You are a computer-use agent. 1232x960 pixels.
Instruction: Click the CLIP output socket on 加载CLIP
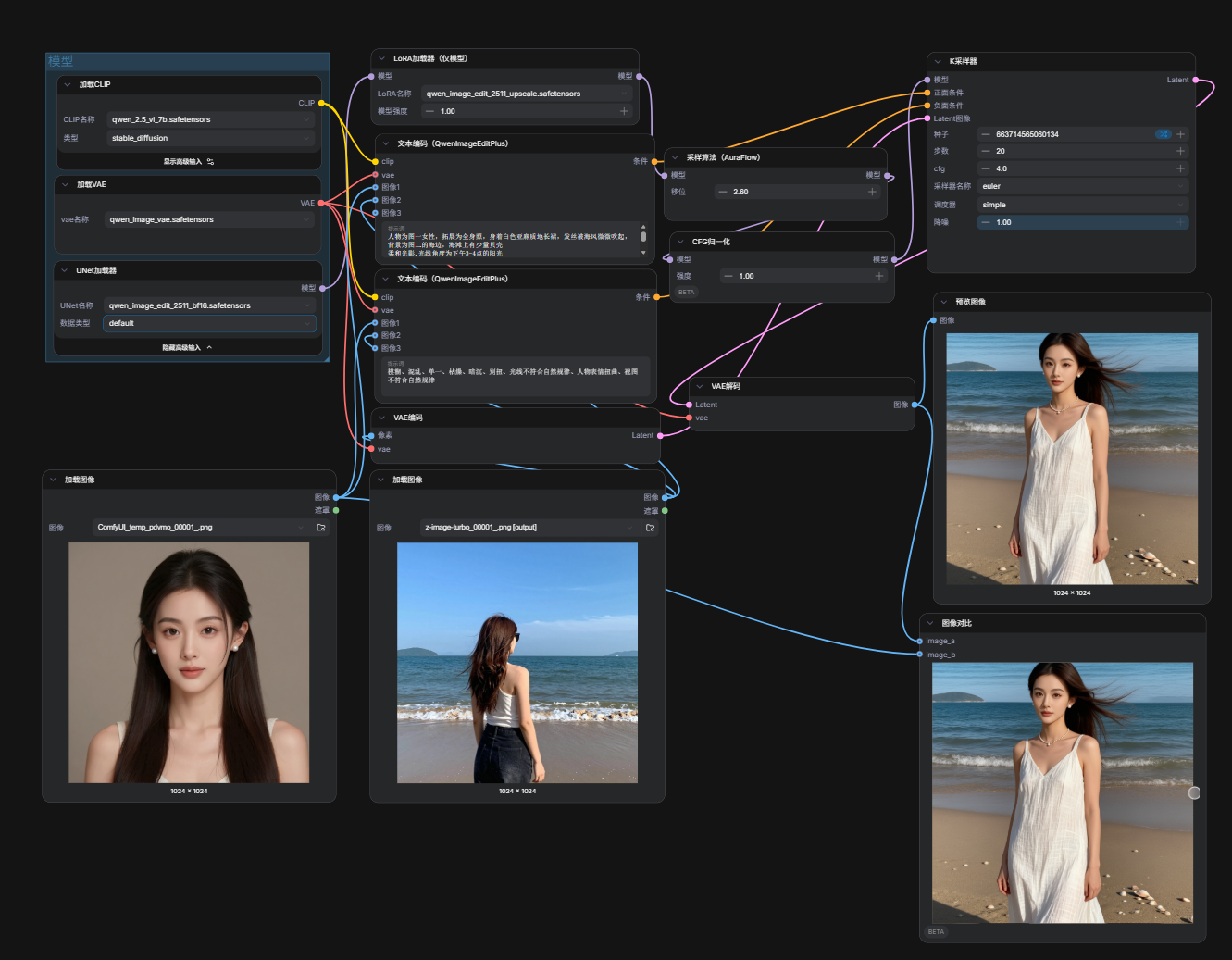point(321,103)
